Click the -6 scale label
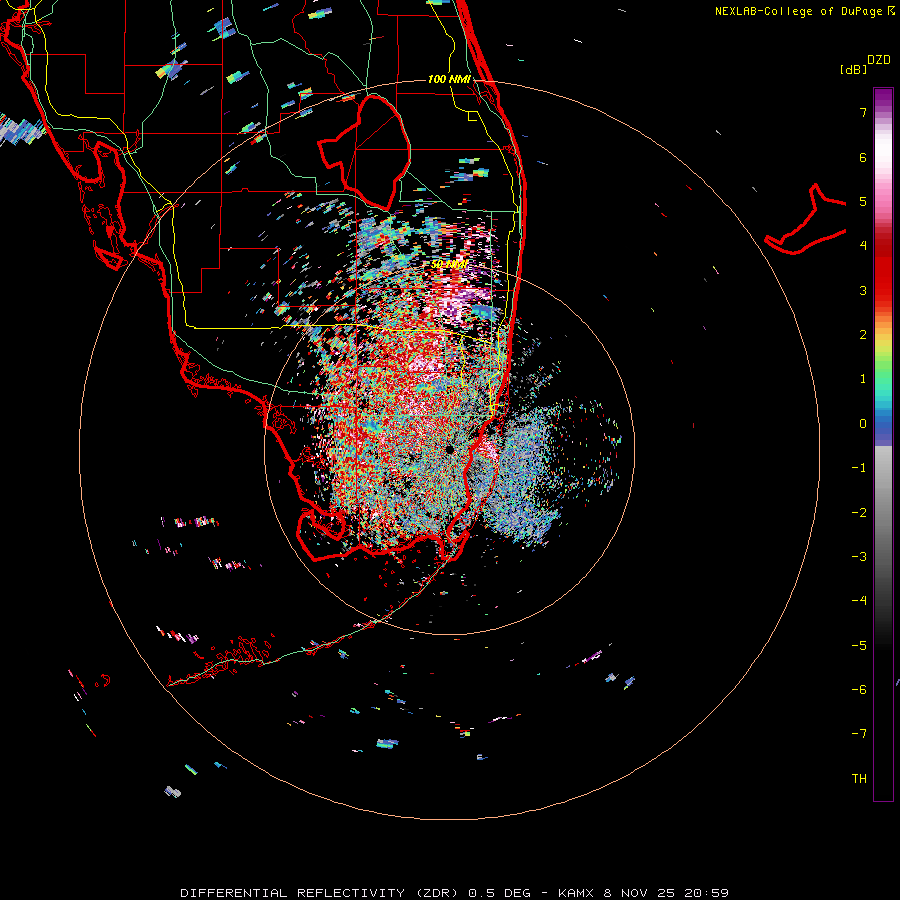The width and height of the screenshot is (900, 900). 859,690
